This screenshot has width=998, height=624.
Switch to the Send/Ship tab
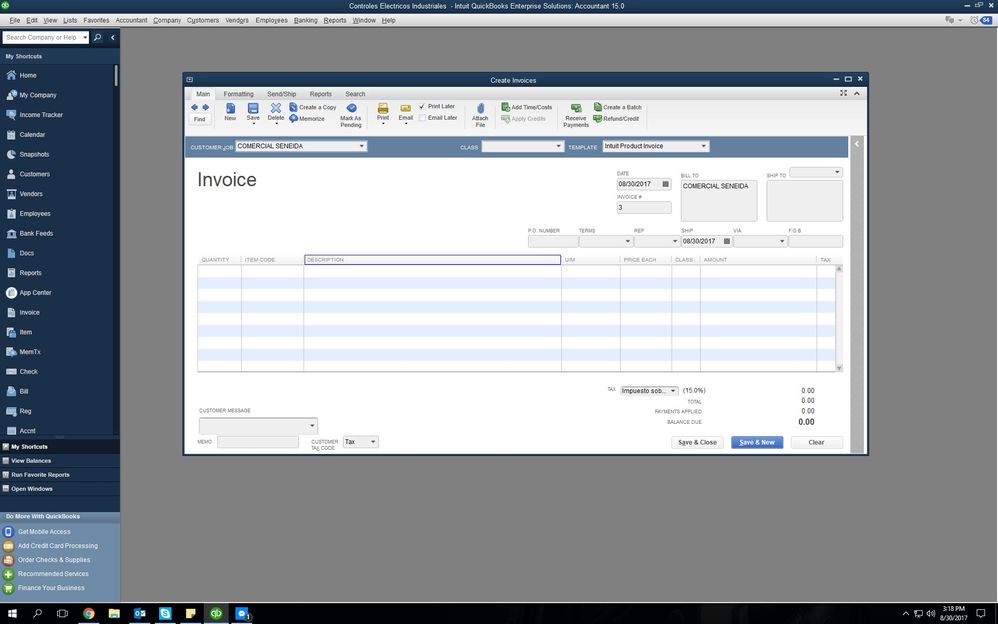(x=281, y=94)
